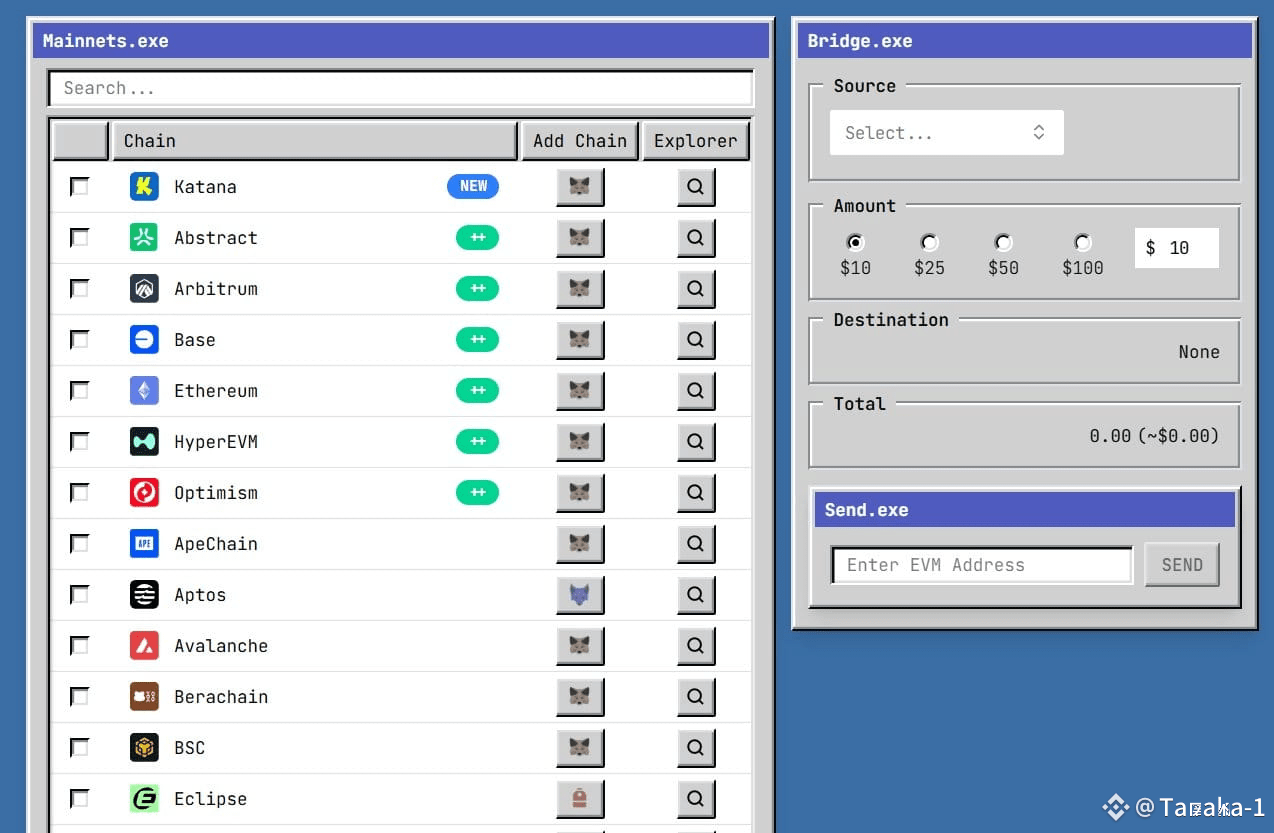This screenshot has height=833, width=1274.
Task: Open Base explorer magnifier icon
Action: [696, 340]
